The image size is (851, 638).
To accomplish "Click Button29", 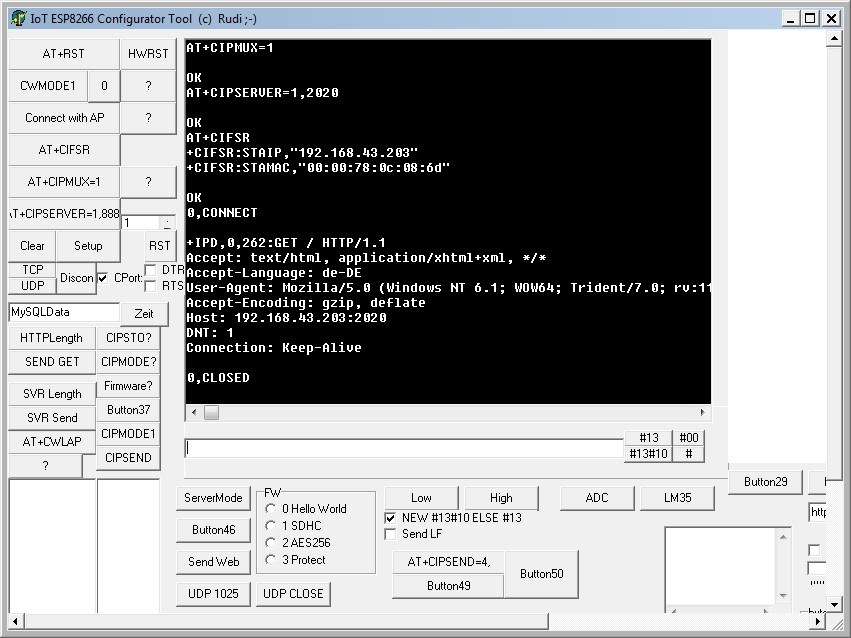I will (x=765, y=482).
